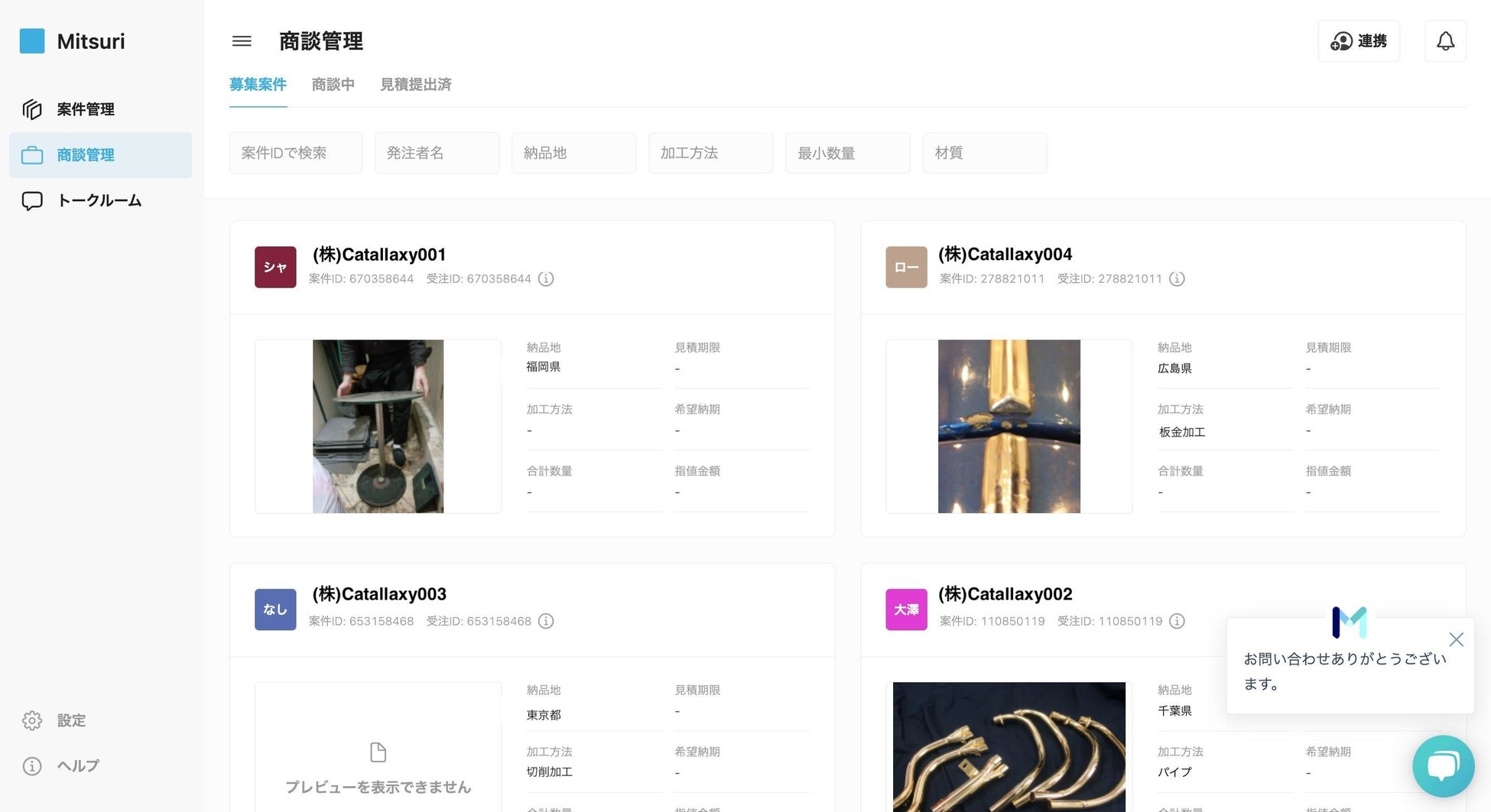Open 案件管理 in the sidebar
This screenshot has width=1491, height=812.
click(x=101, y=109)
